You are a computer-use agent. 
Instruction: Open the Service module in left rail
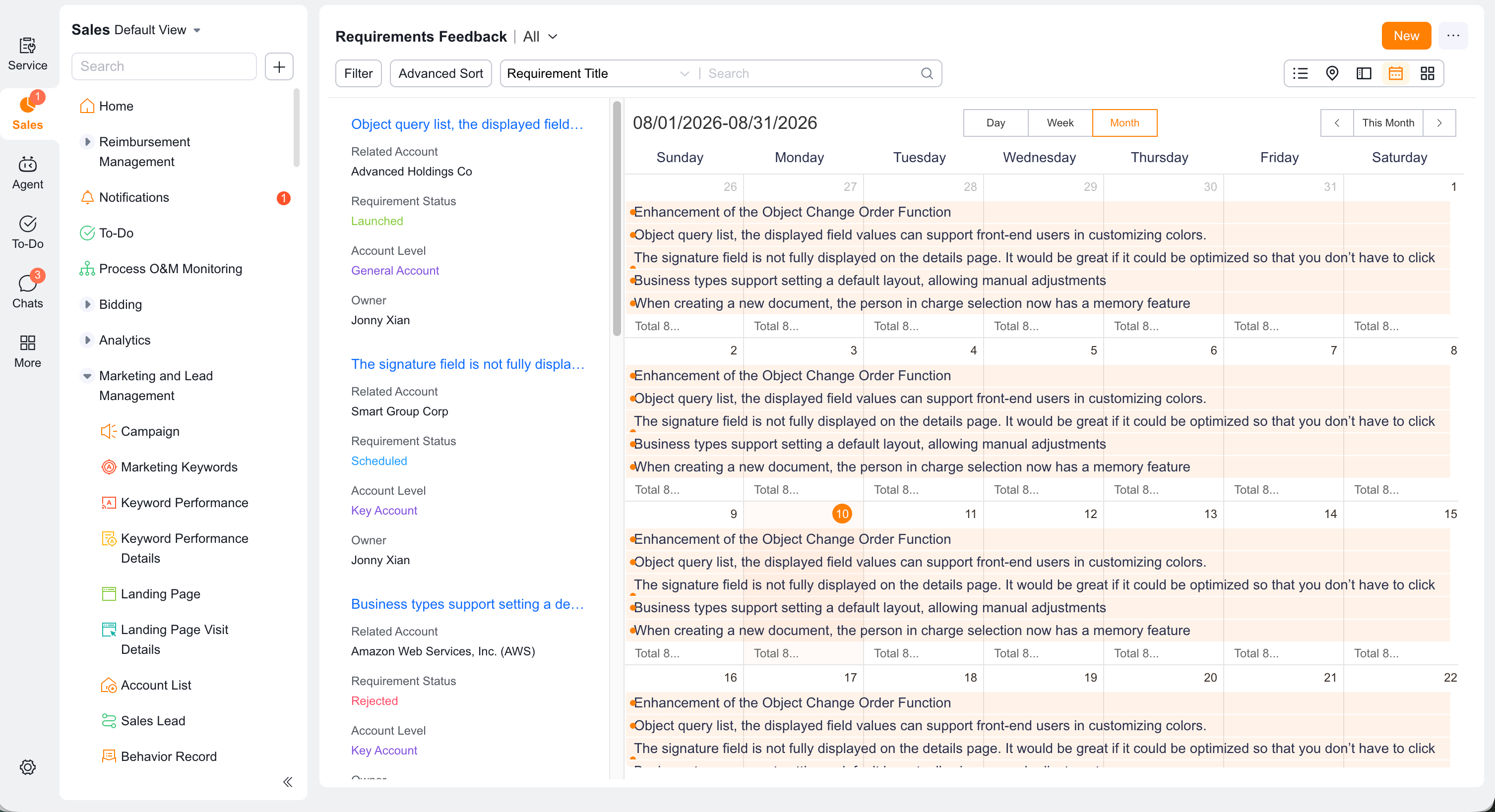tap(27, 54)
